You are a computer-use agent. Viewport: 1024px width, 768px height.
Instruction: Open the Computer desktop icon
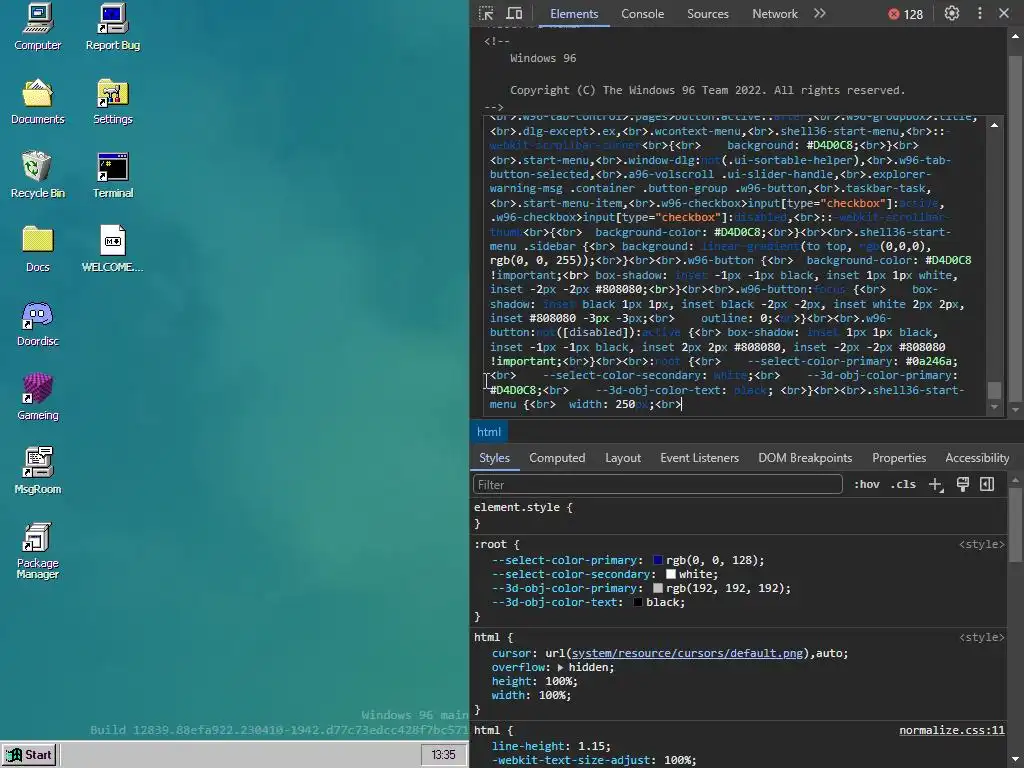(x=37, y=27)
